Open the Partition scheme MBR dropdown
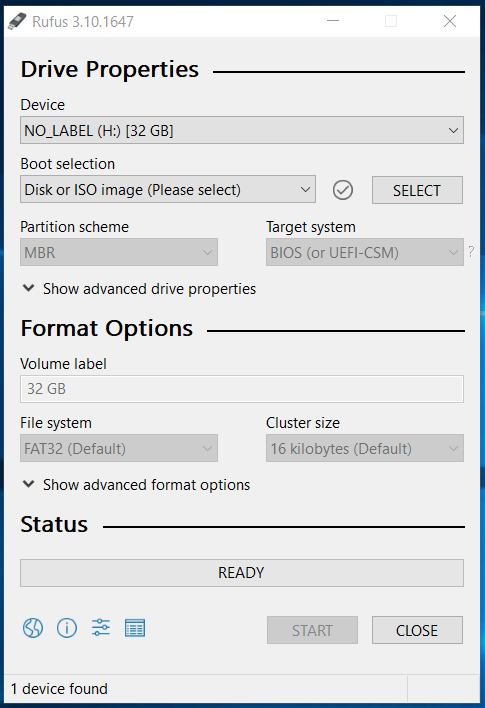This screenshot has width=485, height=708. pyautogui.click(x=119, y=252)
